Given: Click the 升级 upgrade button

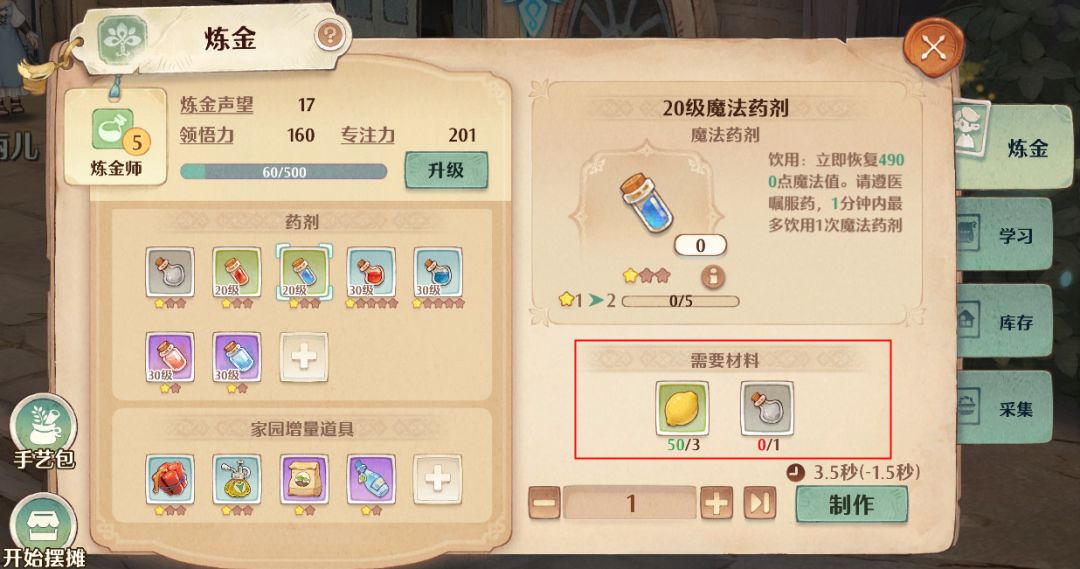Looking at the screenshot, I should click(446, 170).
